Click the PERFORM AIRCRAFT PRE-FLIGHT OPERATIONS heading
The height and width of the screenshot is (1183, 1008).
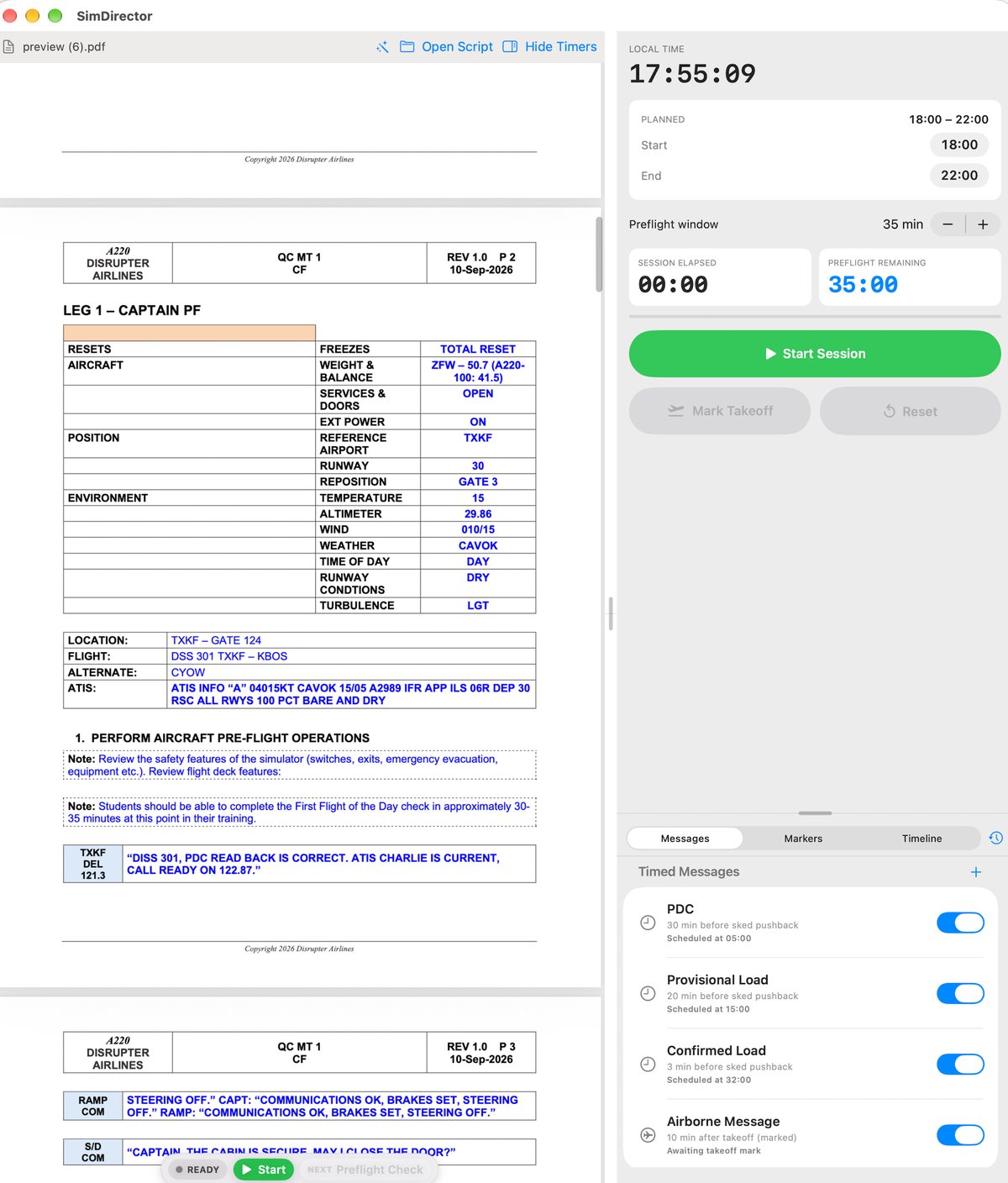coord(230,738)
